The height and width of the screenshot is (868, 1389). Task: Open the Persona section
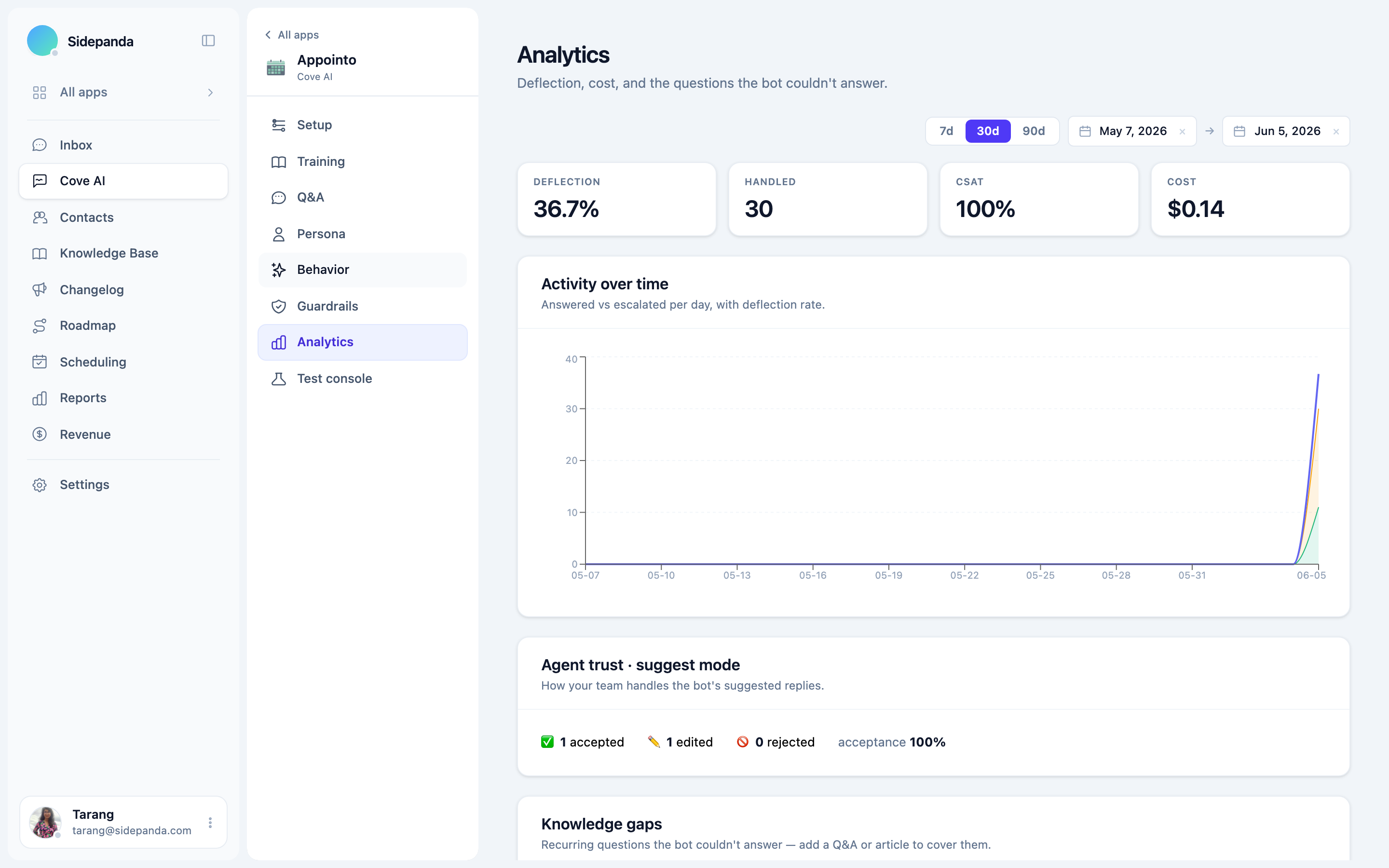point(363,234)
